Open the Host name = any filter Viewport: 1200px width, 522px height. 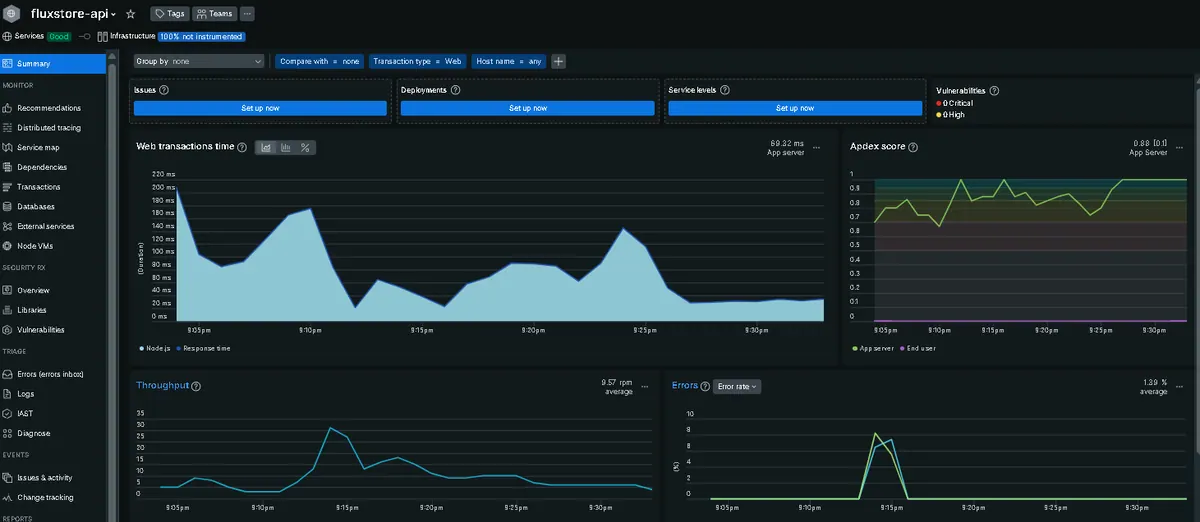point(509,61)
